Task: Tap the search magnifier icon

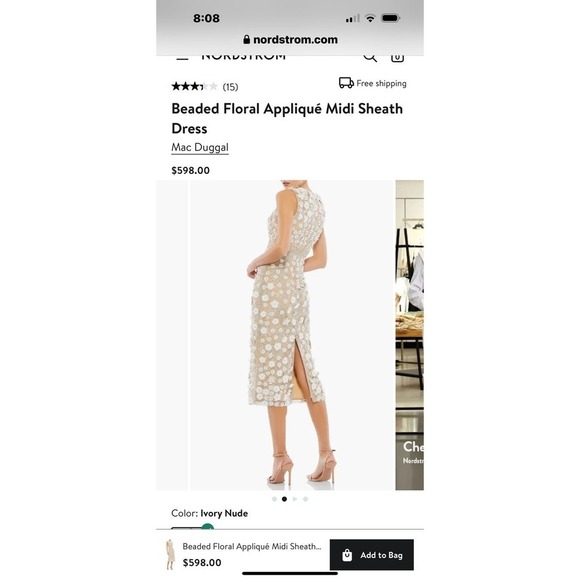Action: (x=370, y=58)
